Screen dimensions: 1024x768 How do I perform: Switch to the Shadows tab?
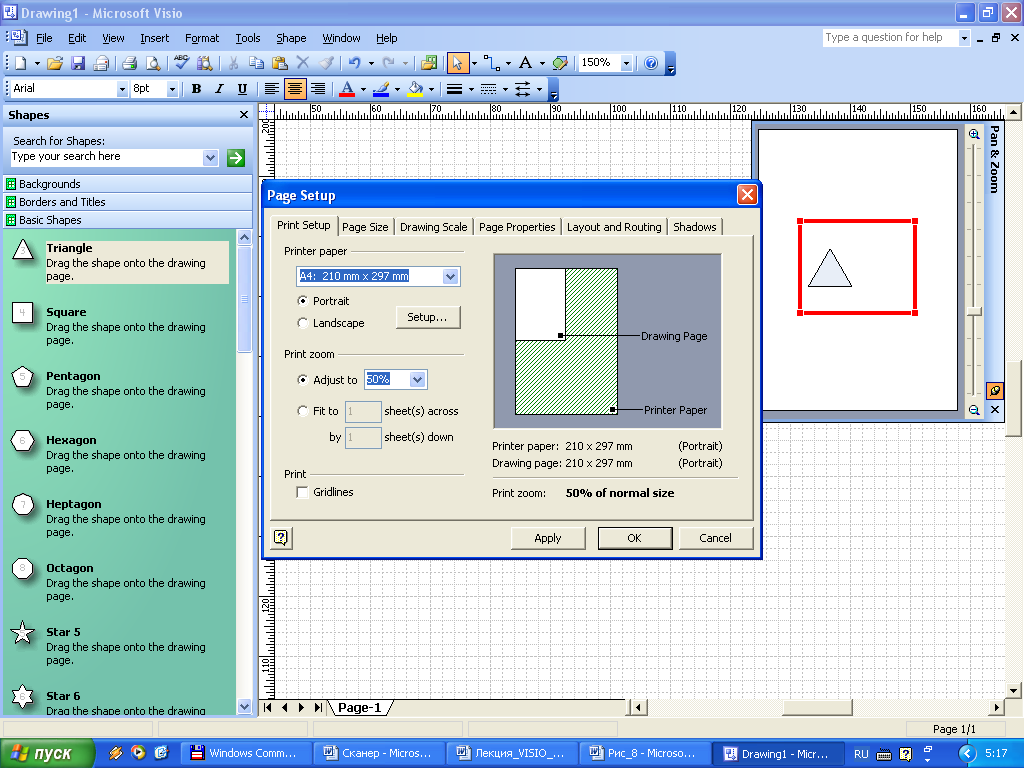[x=695, y=227]
